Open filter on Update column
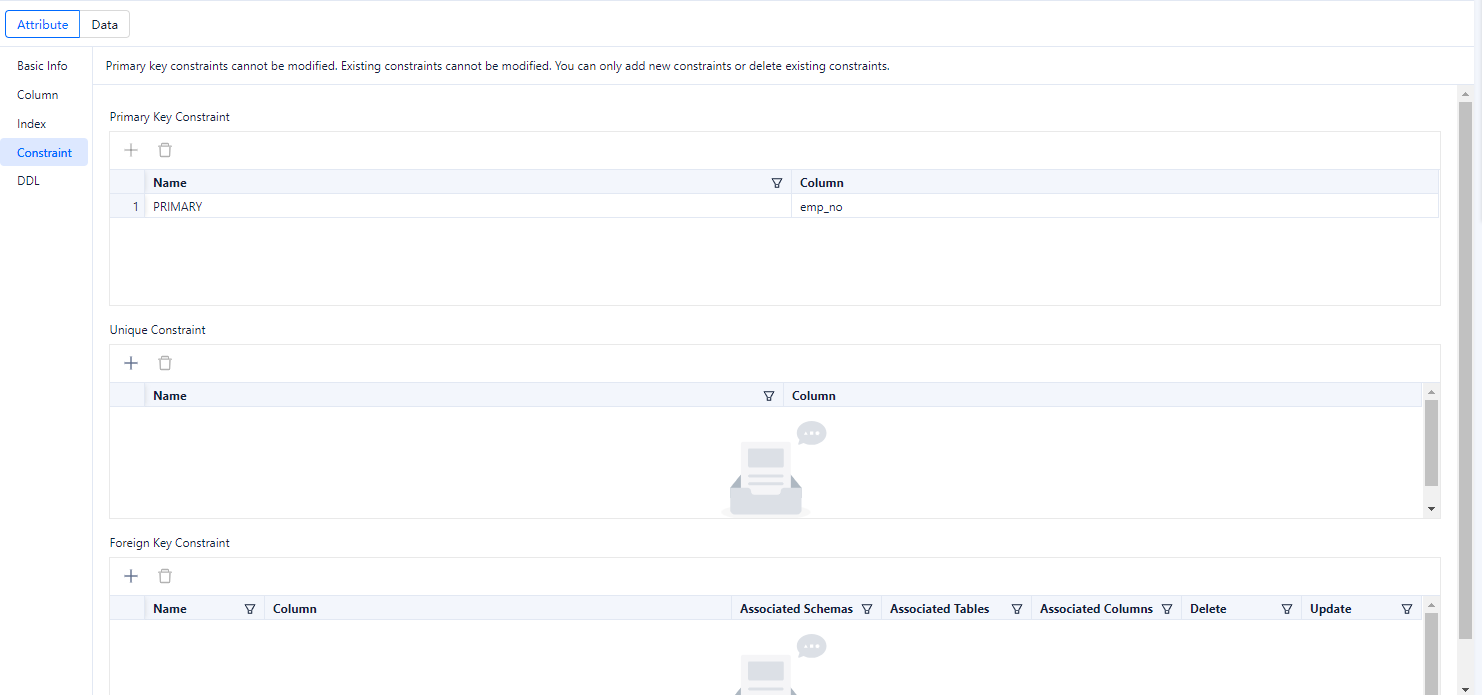Image resolution: width=1482 pixels, height=695 pixels. pyautogui.click(x=1407, y=609)
